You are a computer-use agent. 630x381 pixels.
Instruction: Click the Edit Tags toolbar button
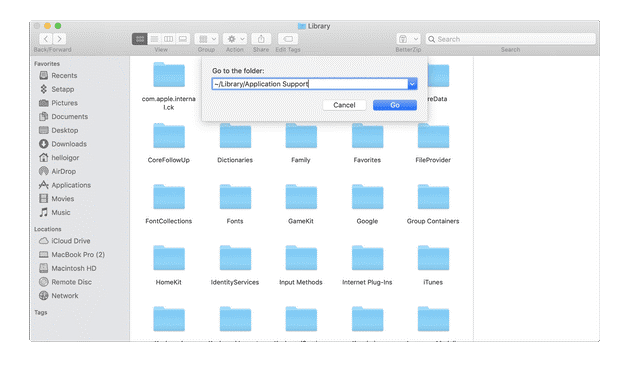288,39
